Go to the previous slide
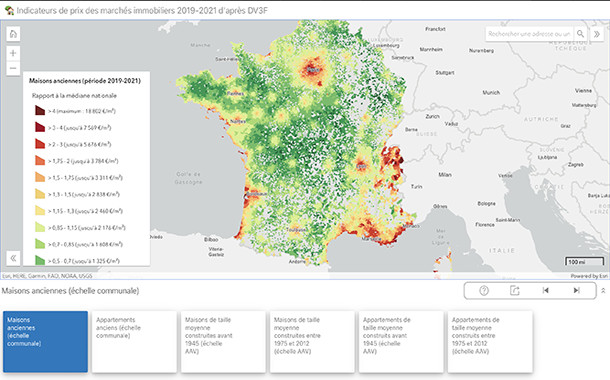The image size is (610, 380). [545, 291]
